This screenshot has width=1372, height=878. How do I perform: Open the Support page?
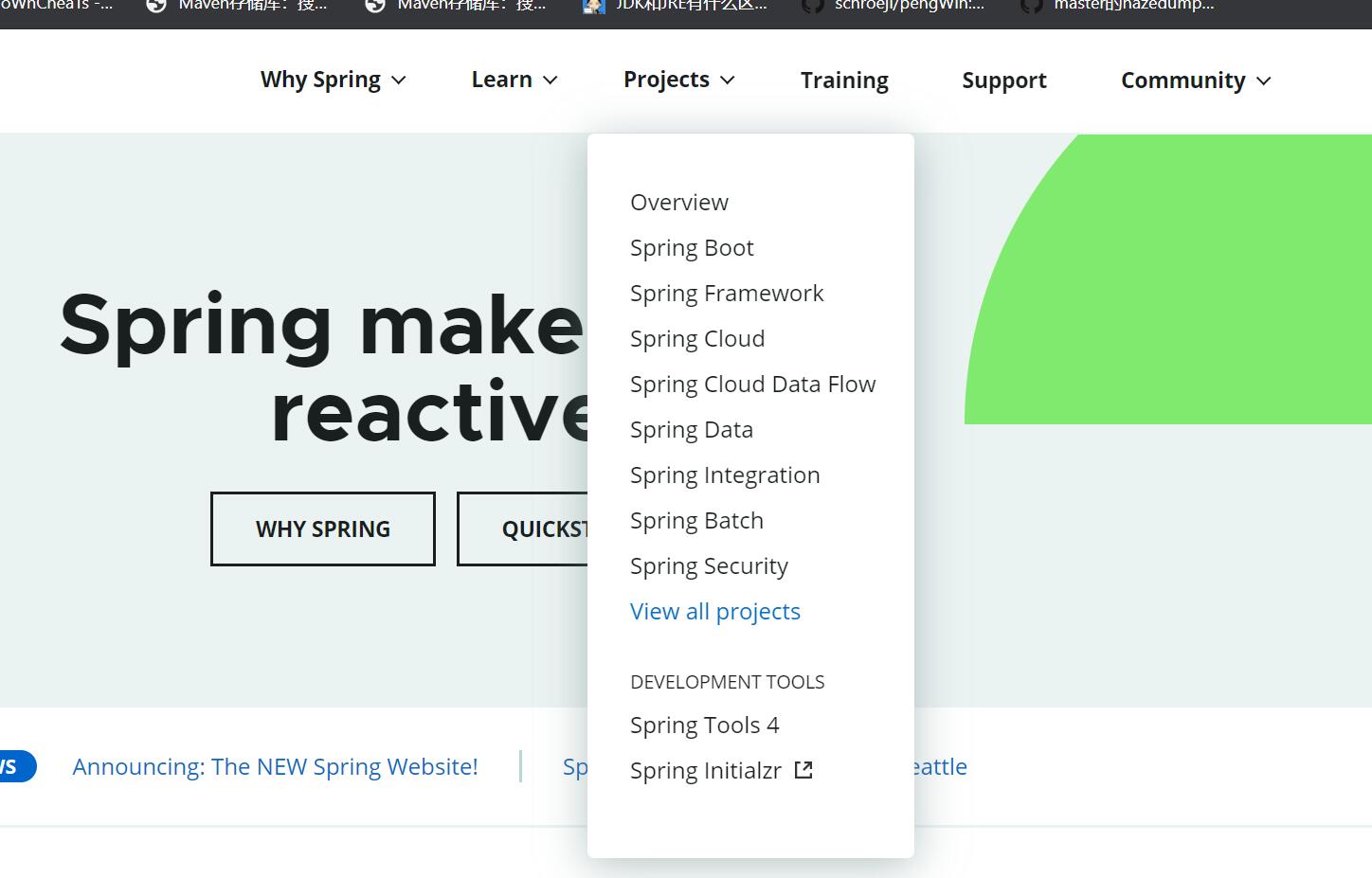pyautogui.click(x=1004, y=81)
